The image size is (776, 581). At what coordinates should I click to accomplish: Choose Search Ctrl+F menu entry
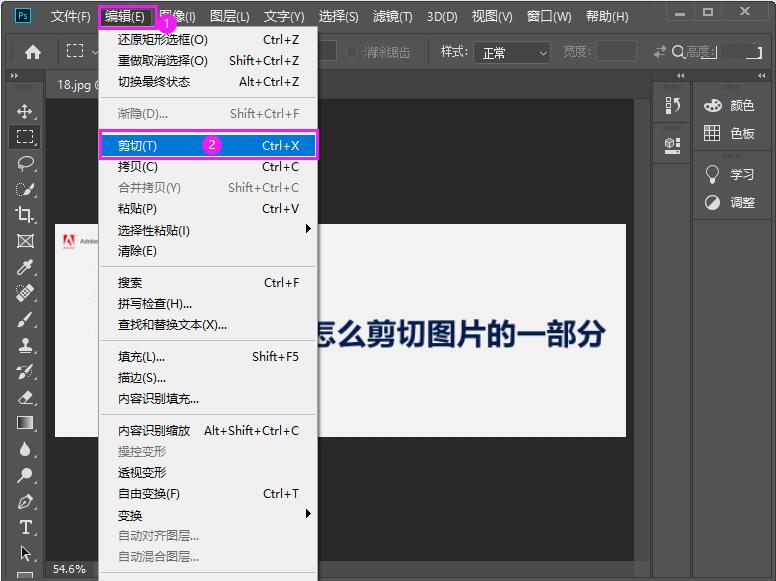pyautogui.click(x=208, y=283)
